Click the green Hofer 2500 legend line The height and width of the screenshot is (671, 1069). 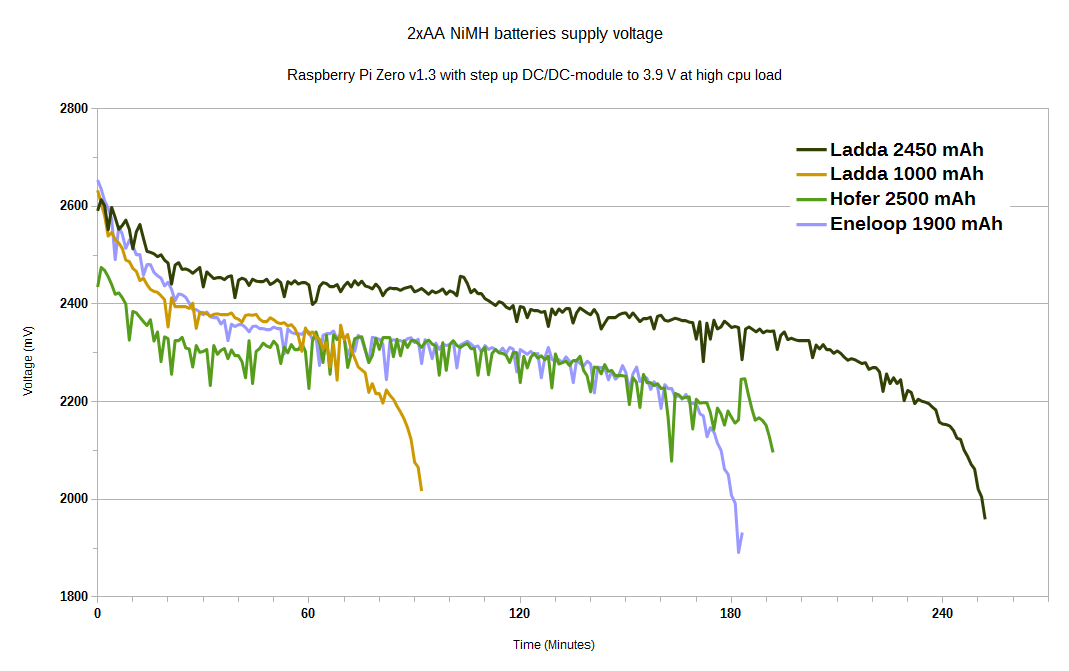[x=811, y=199]
